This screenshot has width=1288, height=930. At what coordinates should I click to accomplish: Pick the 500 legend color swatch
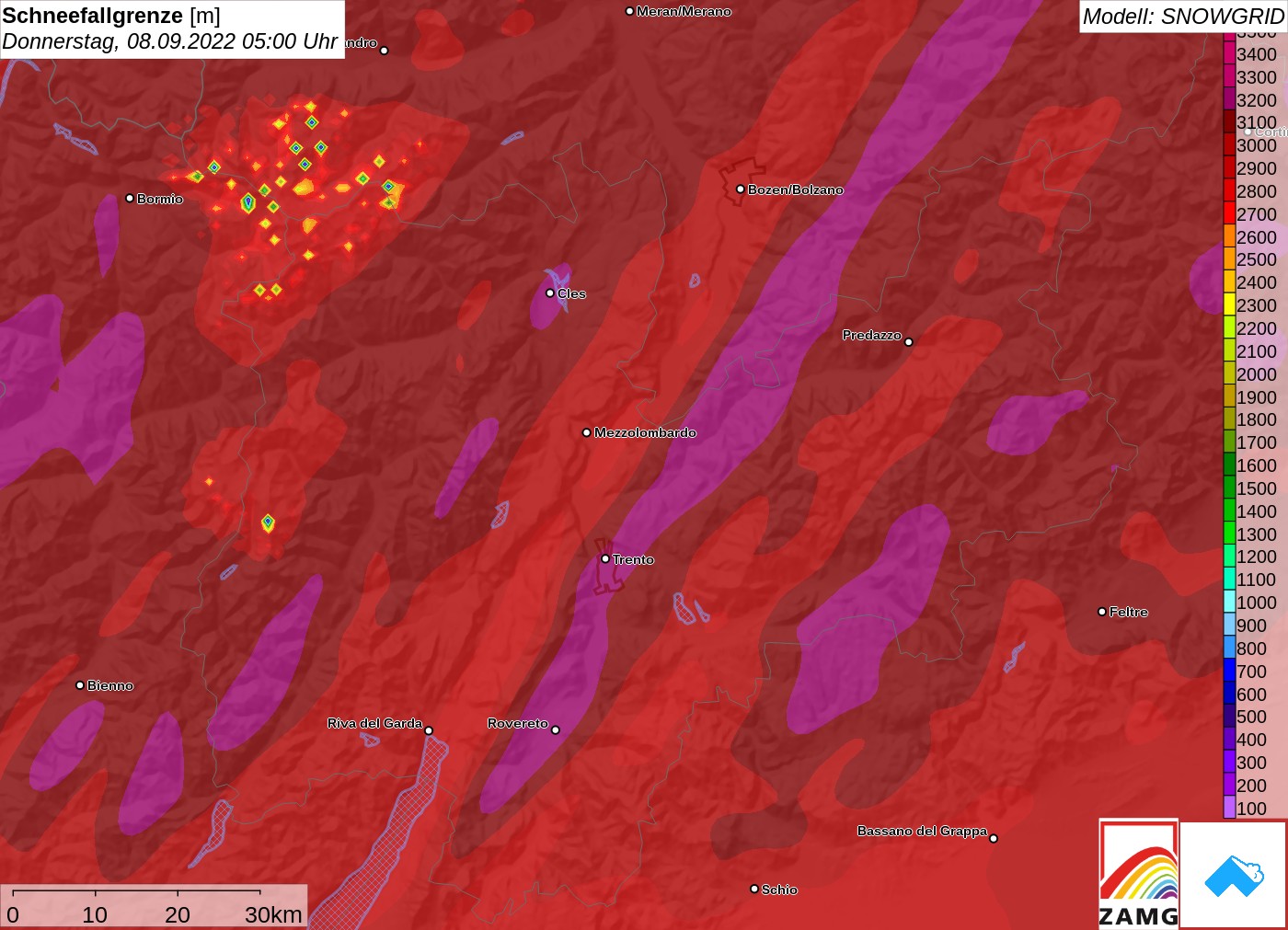[1229, 717]
